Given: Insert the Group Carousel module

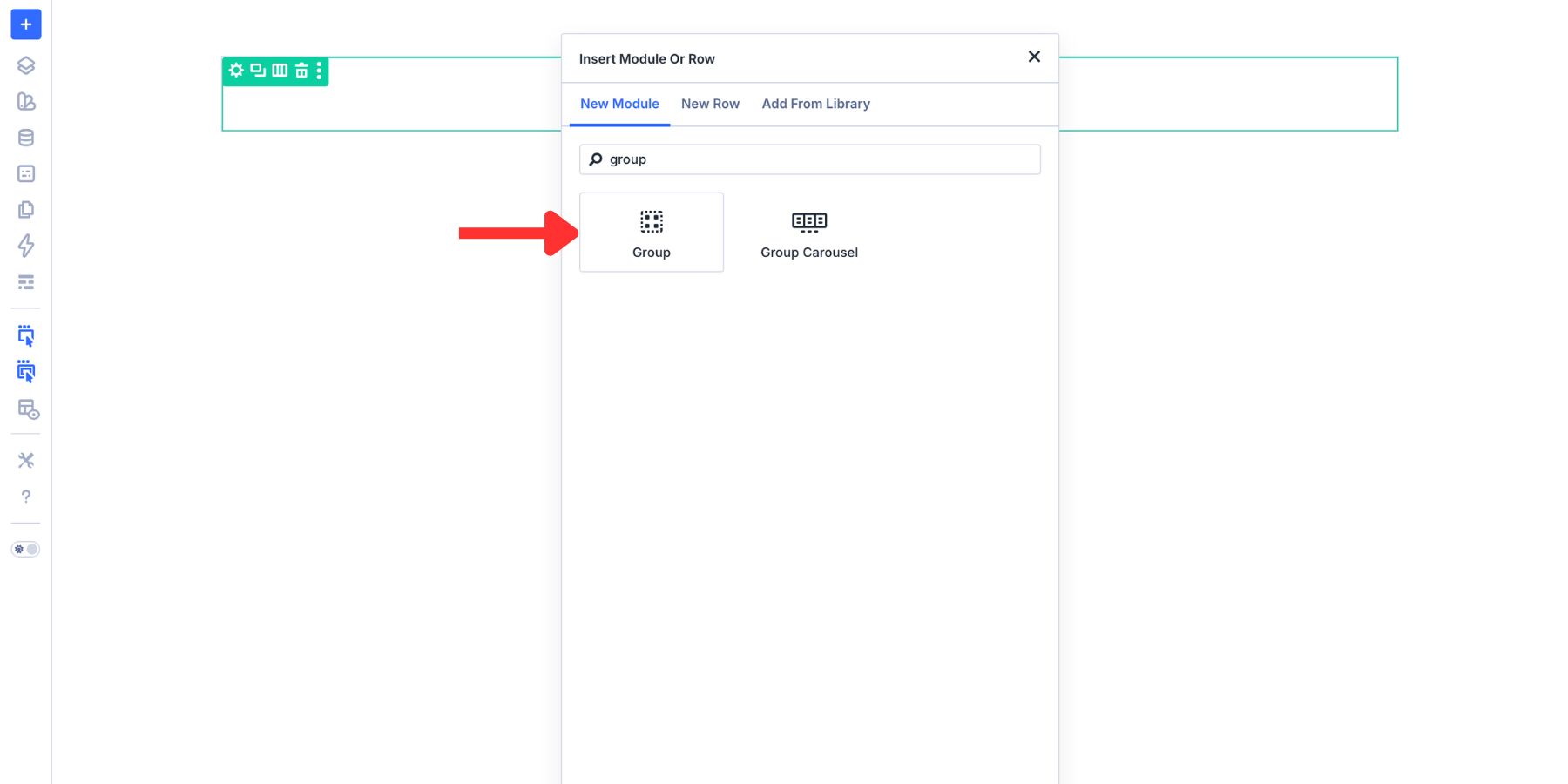Looking at the screenshot, I should (x=809, y=233).
